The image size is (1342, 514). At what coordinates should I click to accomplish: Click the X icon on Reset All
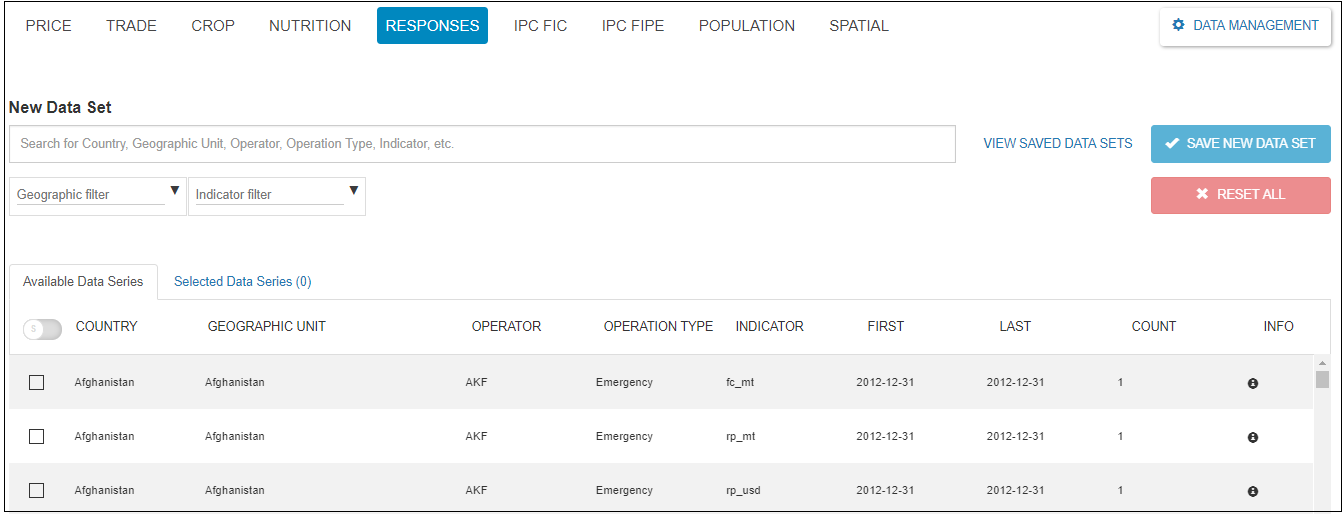[x=1202, y=194]
